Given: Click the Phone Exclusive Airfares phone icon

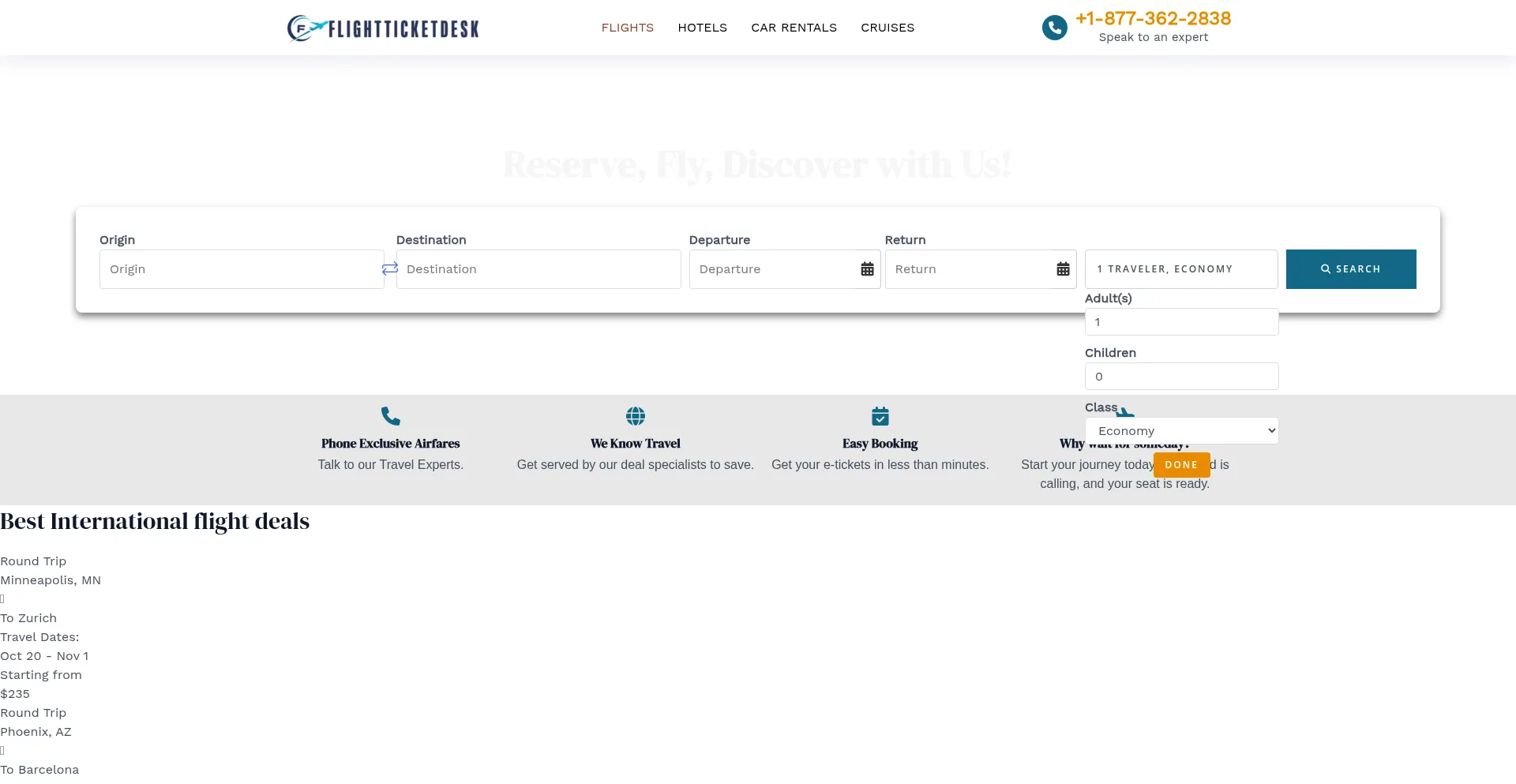Looking at the screenshot, I should click(391, 416).
